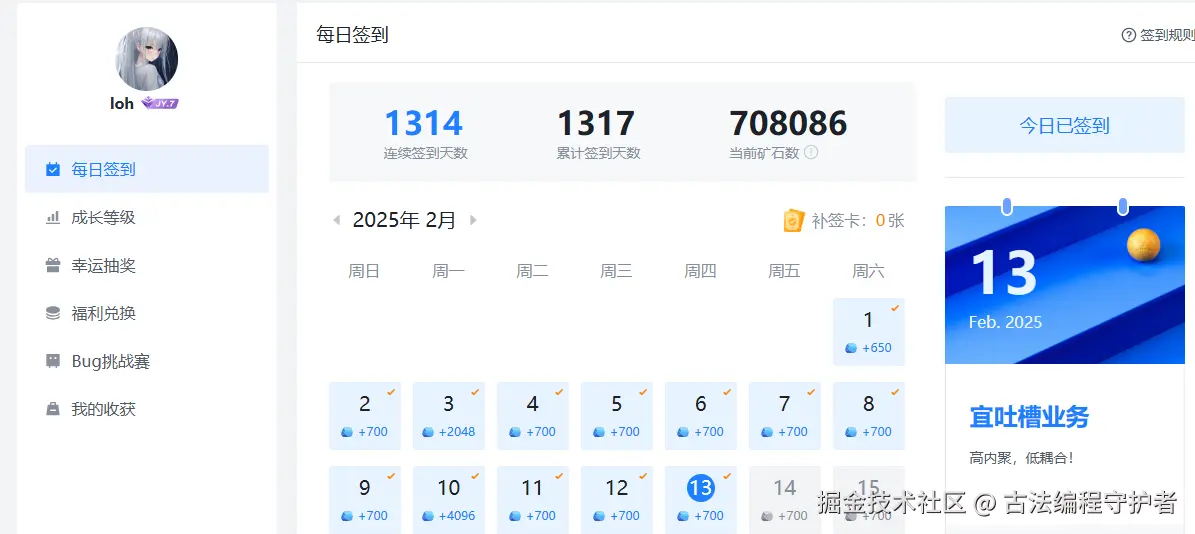Select calendar day 2 cell
Viewport: 1195px width, 534px height.
[x=365, y=416]
